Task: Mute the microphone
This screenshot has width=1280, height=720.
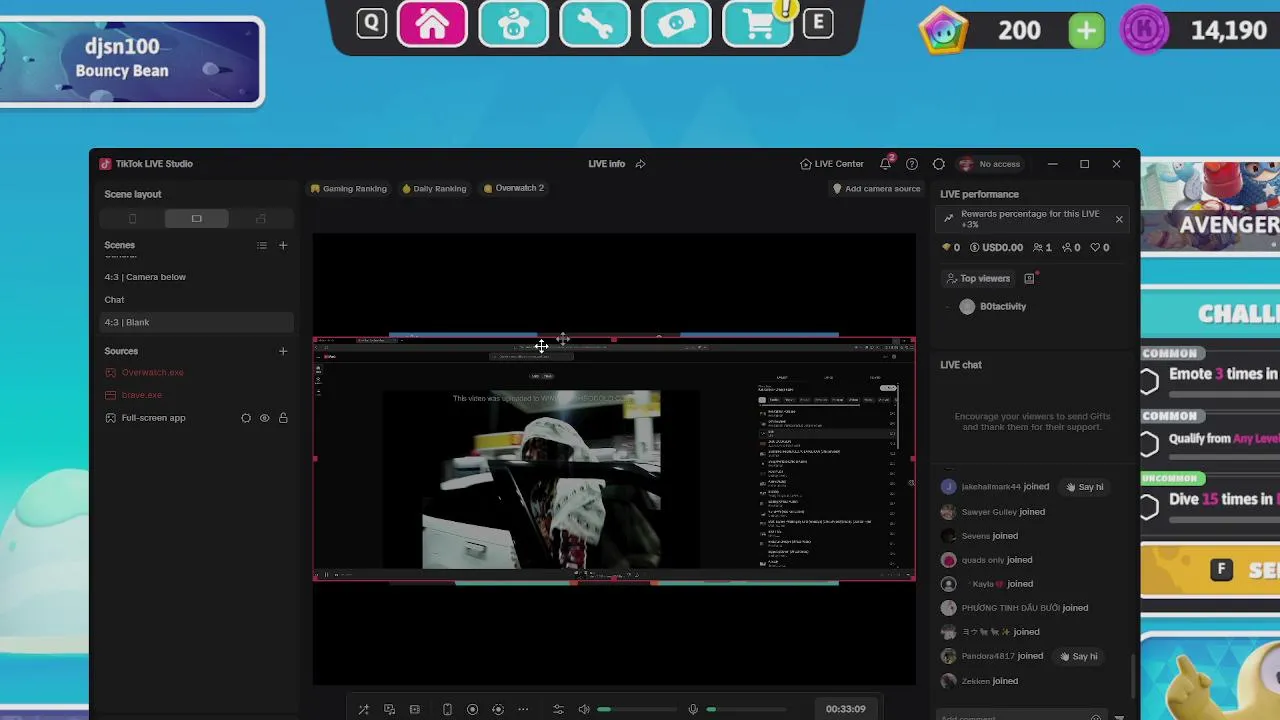Action: point(693,709)
